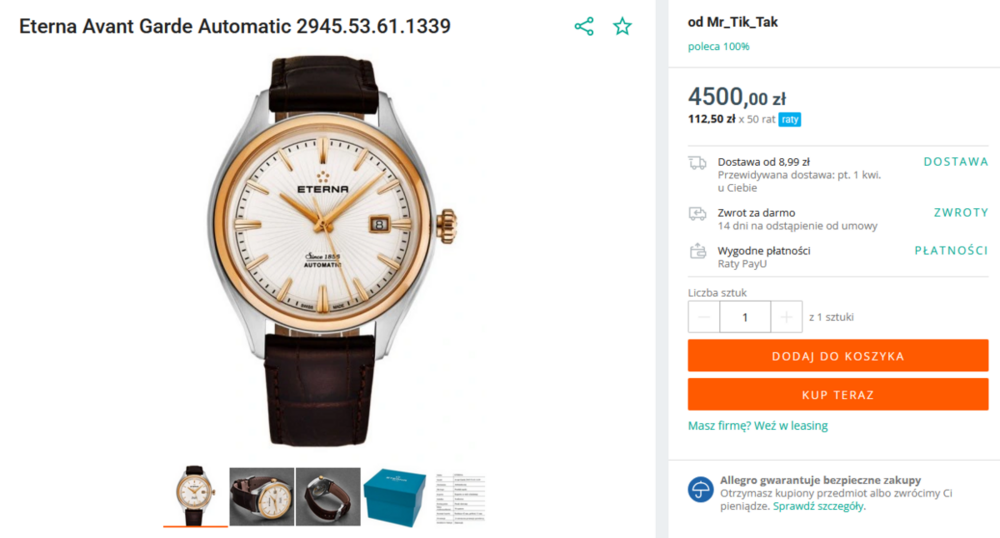Follow the 'Sprawdź szczegóły' link
Image resolution: width=1000 pixels, height=538 pixels.
coord(819,506)
